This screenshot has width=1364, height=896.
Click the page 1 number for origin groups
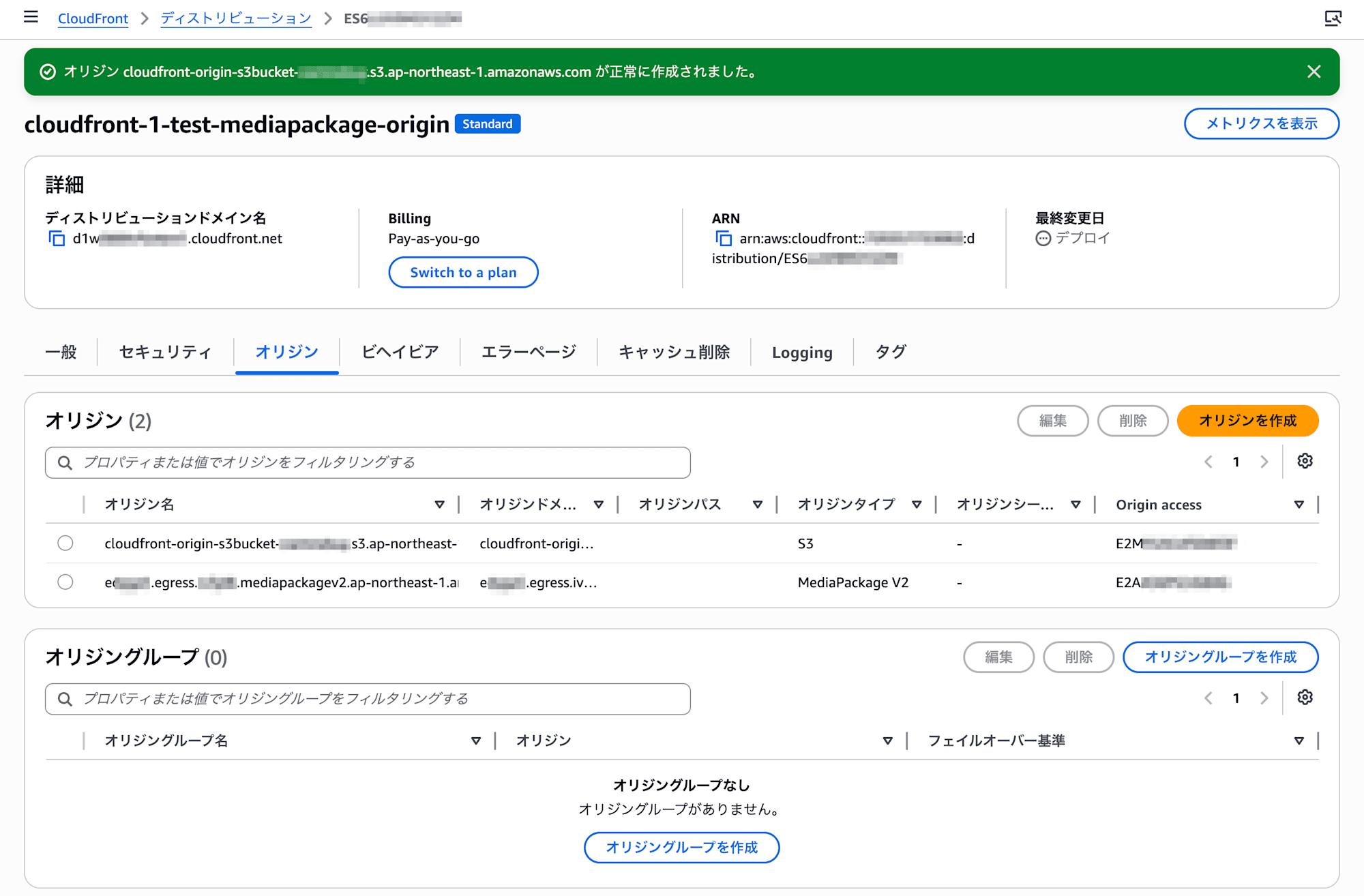click(1236, 698)
